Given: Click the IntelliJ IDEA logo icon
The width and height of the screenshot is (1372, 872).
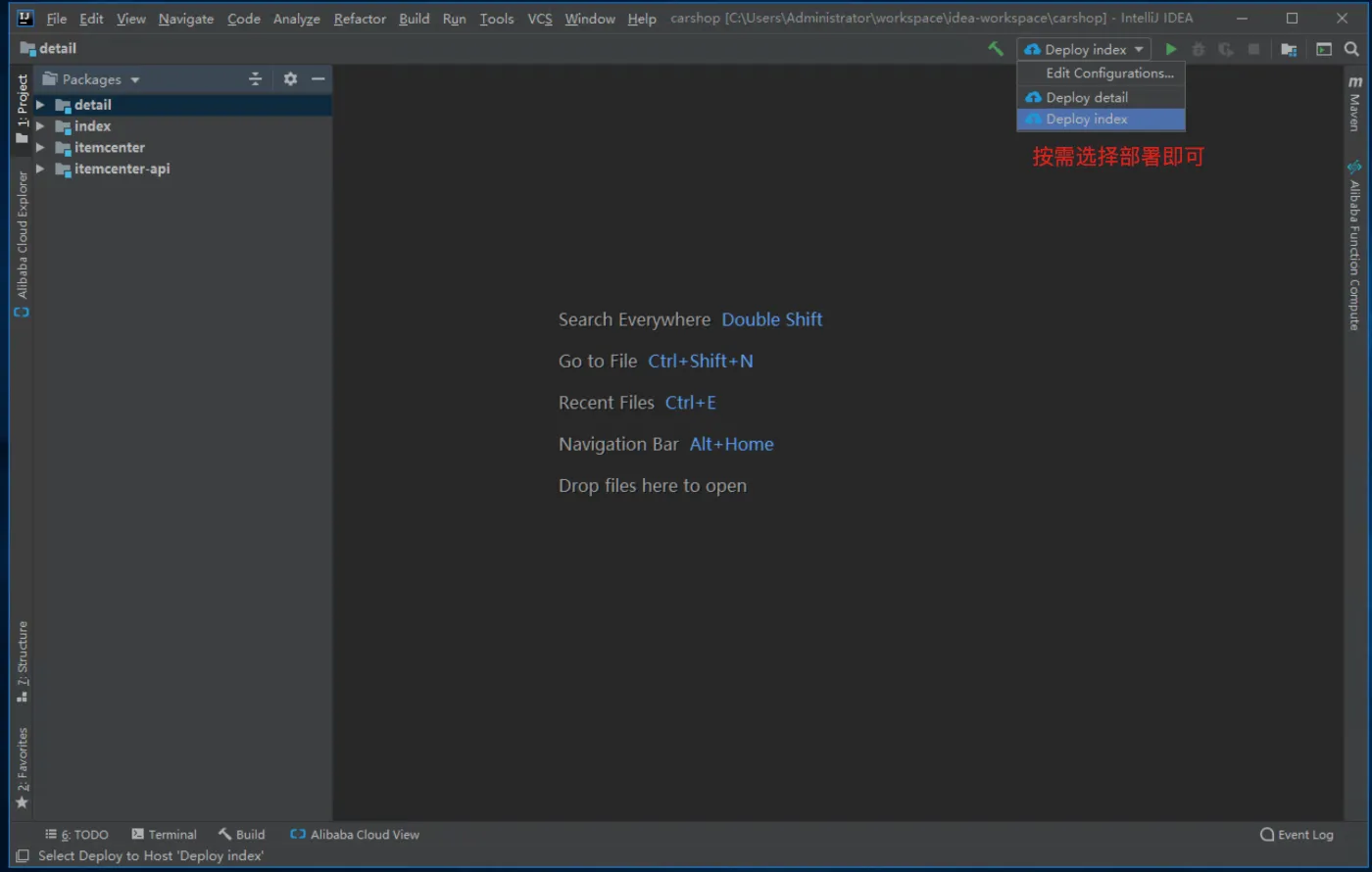Looking at the screenshot, I should tap(25, 19).
